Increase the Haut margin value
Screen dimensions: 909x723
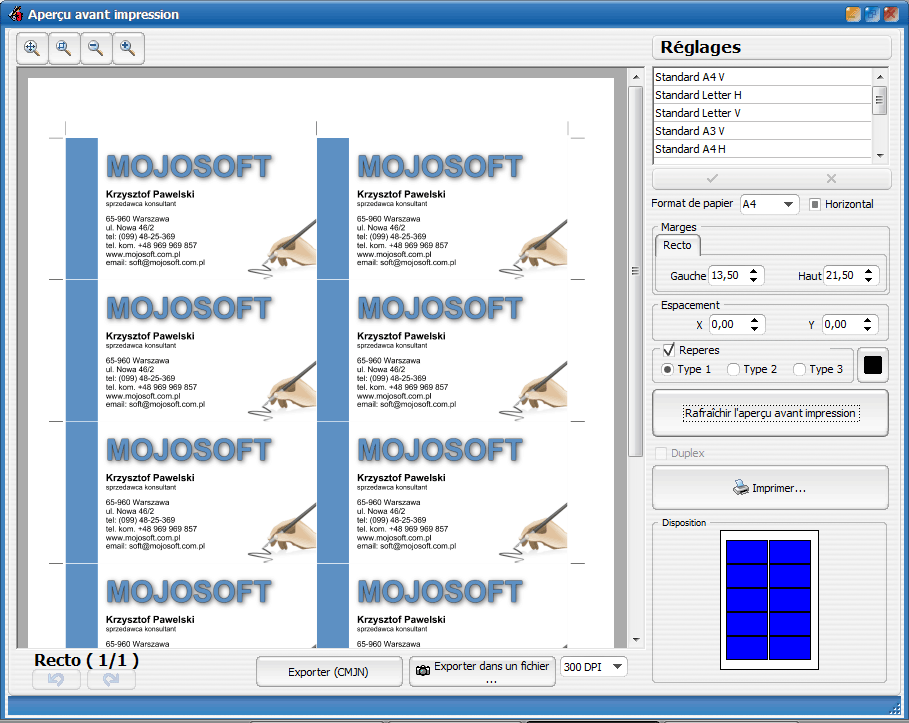[x=868, y=271]
